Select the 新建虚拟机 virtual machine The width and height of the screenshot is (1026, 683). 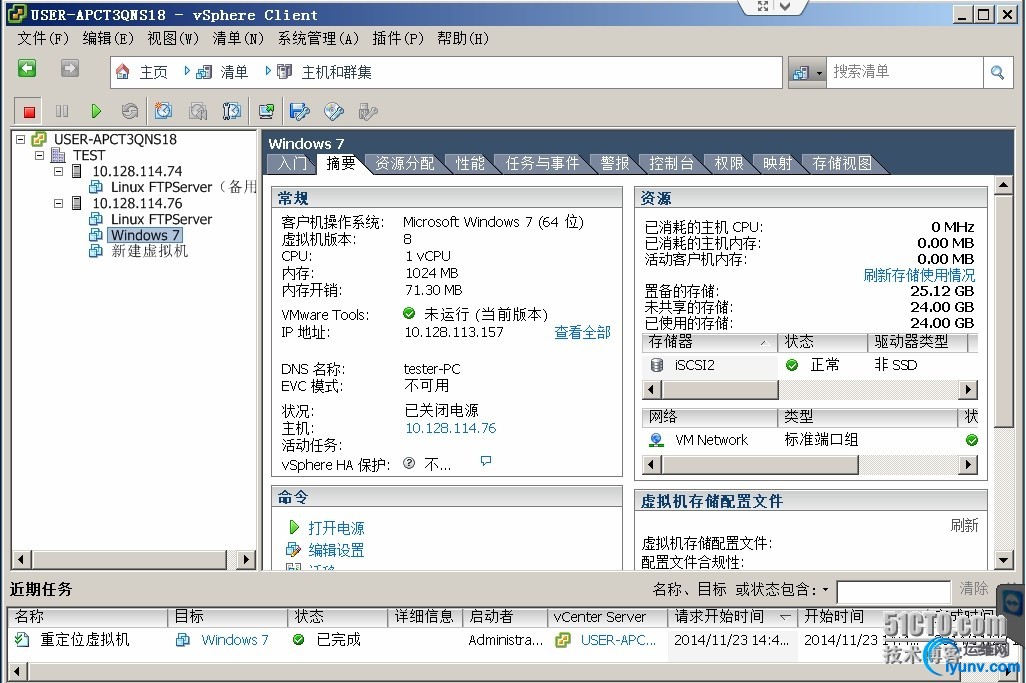[149, 251]
